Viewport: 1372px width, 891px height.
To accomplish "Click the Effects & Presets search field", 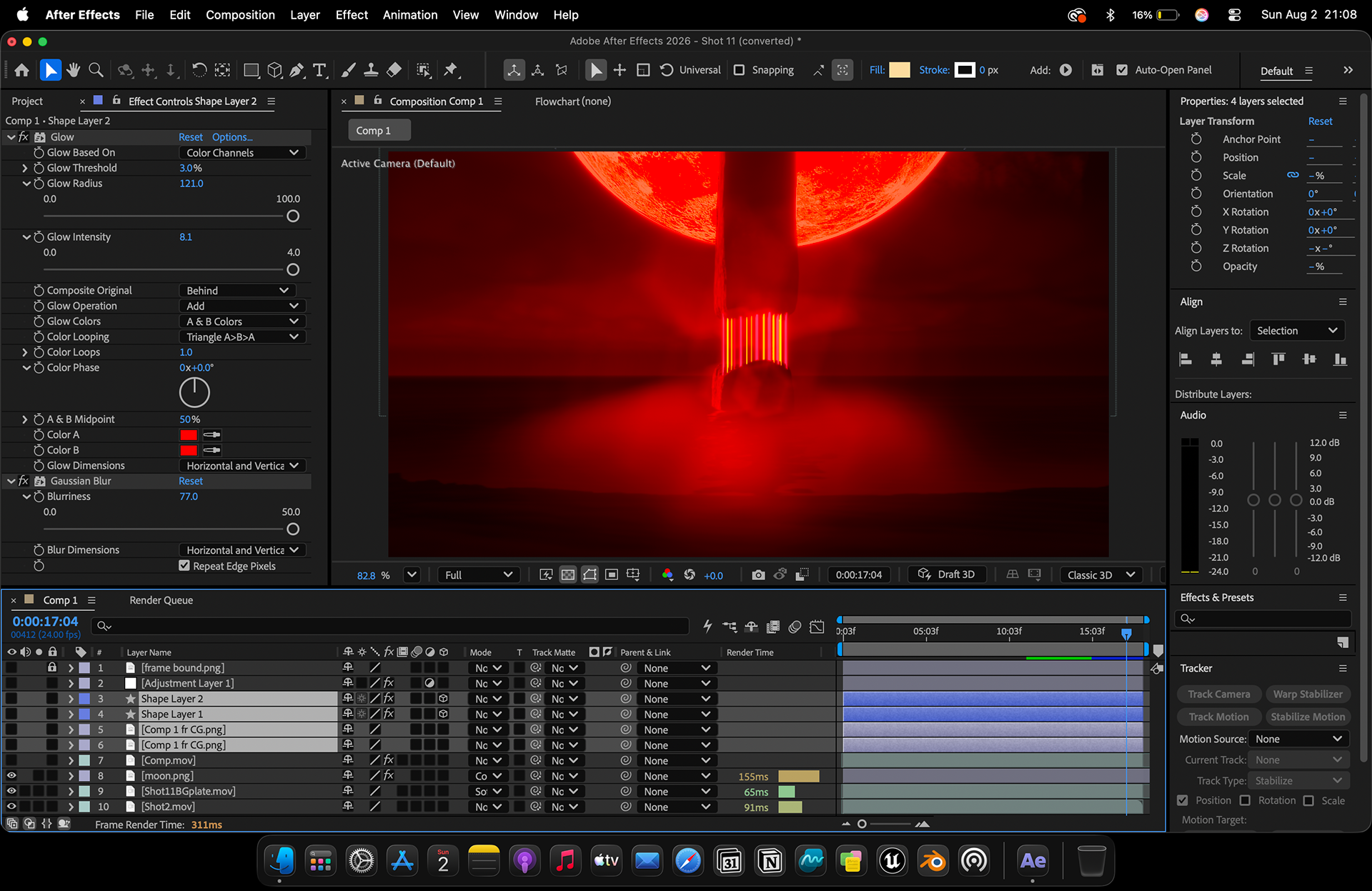I will [x=1263, y=619].
